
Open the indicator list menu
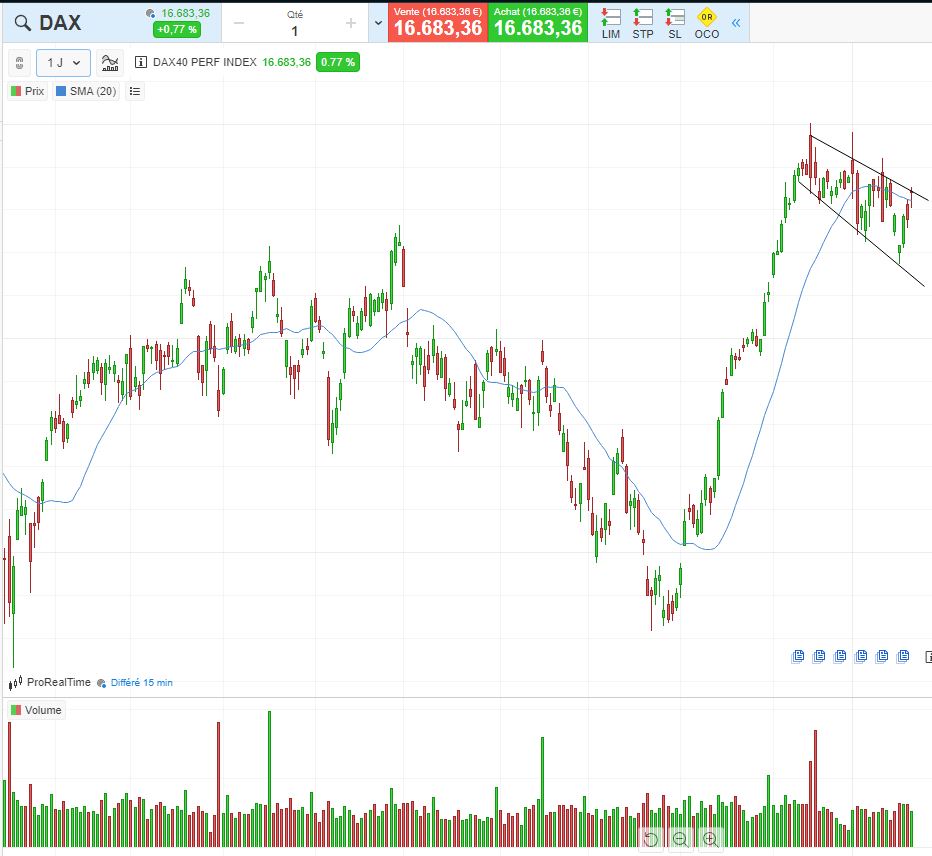pyautogui.click(x=135, y=91)
